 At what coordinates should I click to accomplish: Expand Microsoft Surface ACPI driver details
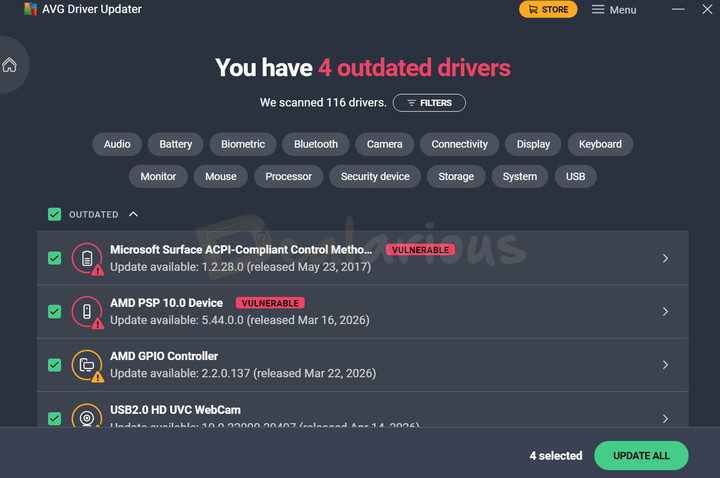[x=665, y=258]
